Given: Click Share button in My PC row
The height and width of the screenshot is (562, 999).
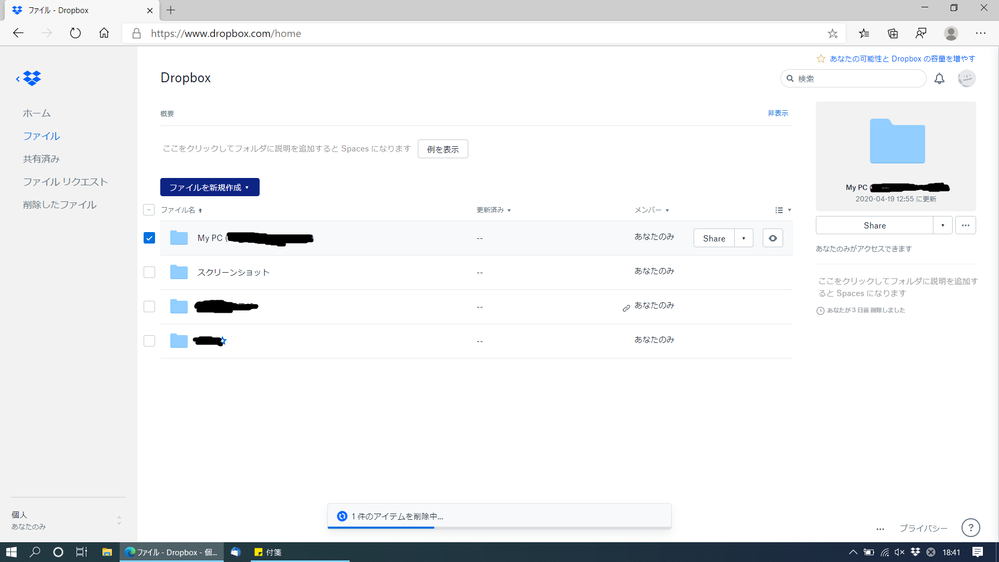Looking at the screenshot, I should pos(714,238).
